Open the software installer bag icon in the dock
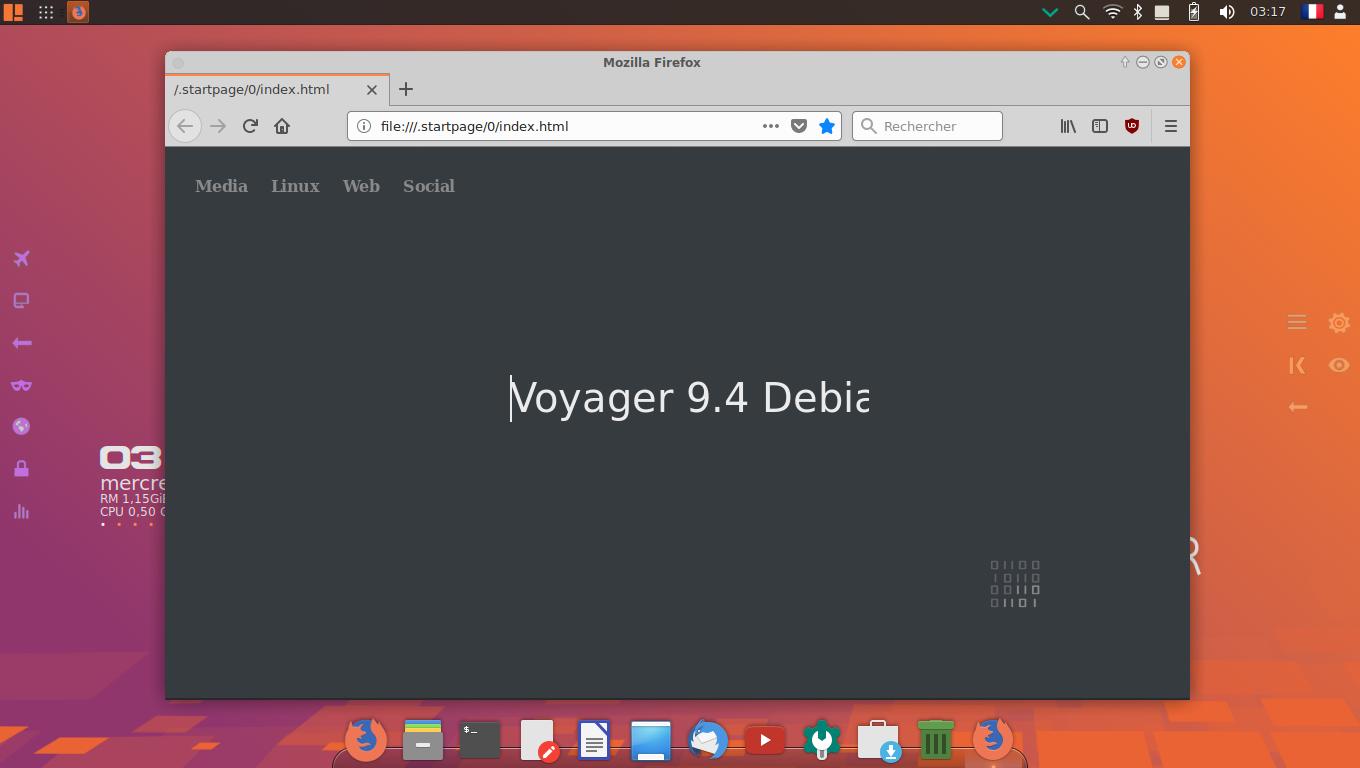 (x=879, y=741)
